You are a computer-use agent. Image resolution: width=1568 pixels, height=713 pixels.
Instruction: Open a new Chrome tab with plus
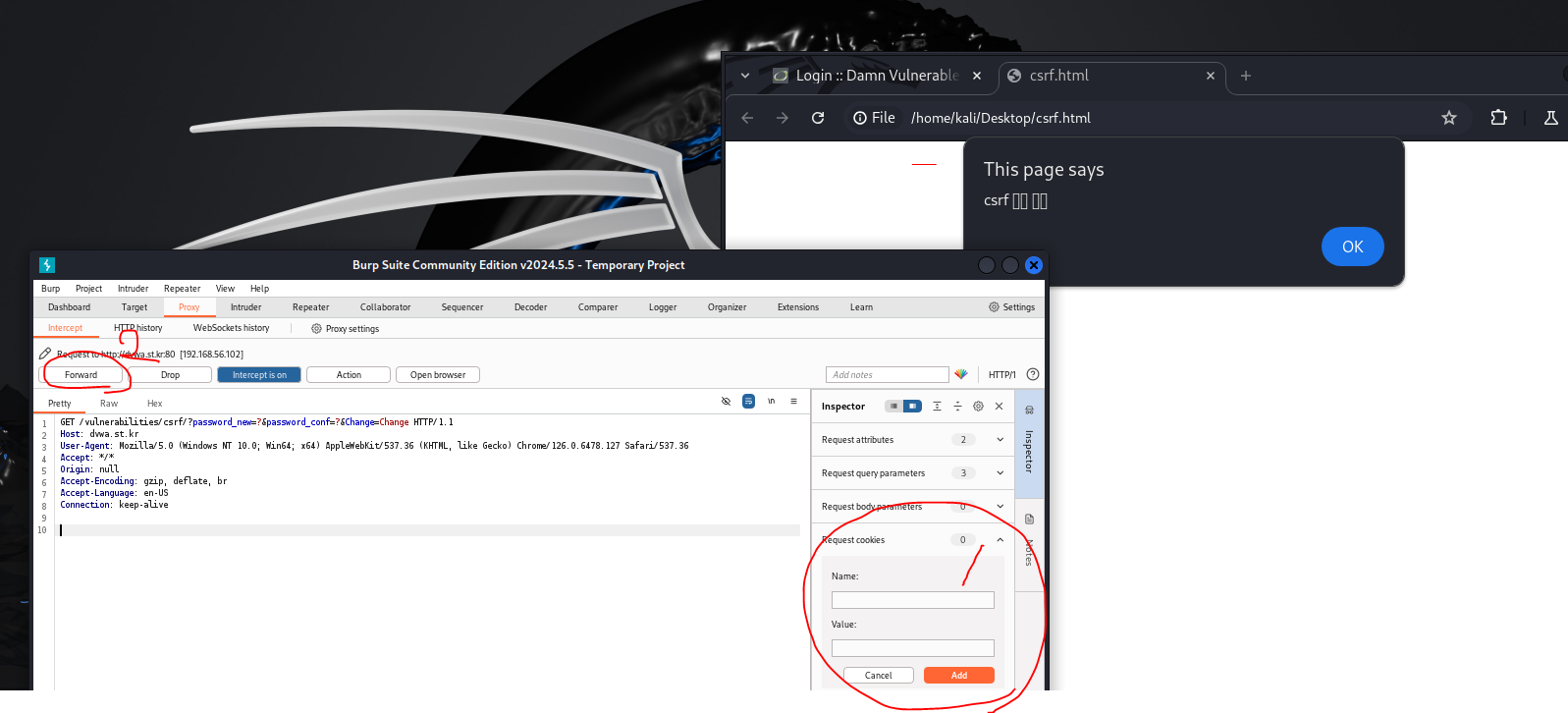[x=1246, y=76]
